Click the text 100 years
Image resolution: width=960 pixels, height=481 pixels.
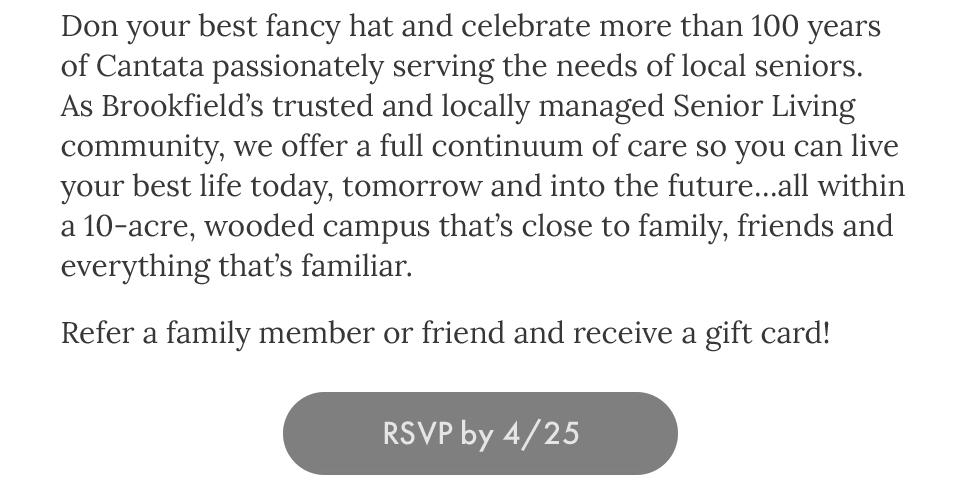tap(816, 28)
